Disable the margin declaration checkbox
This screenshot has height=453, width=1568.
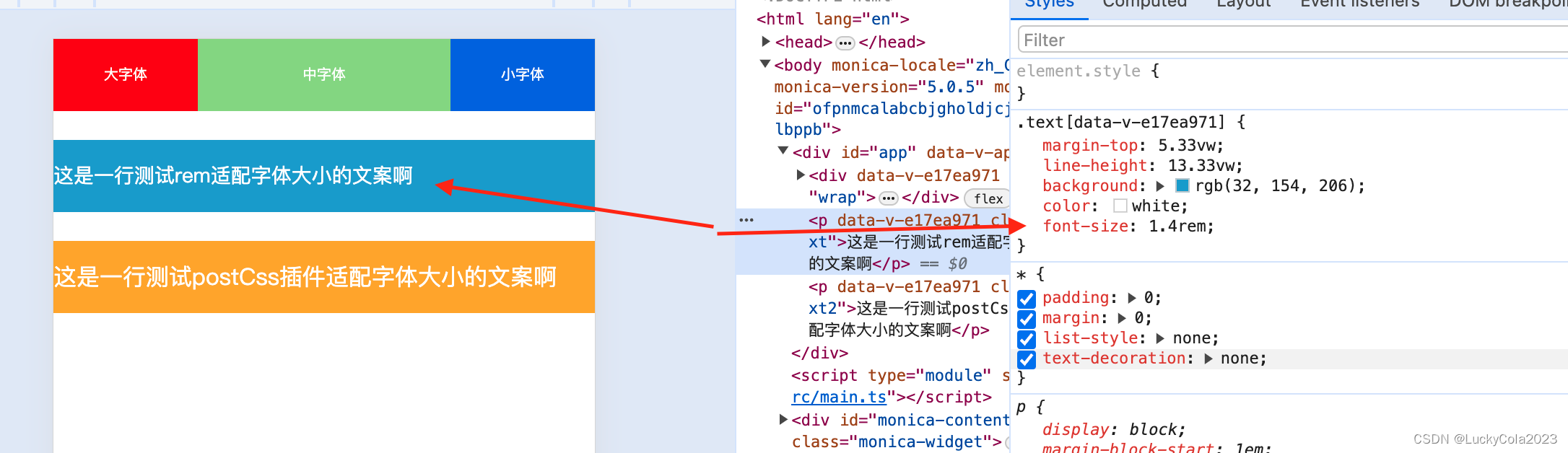(1027, 319)
